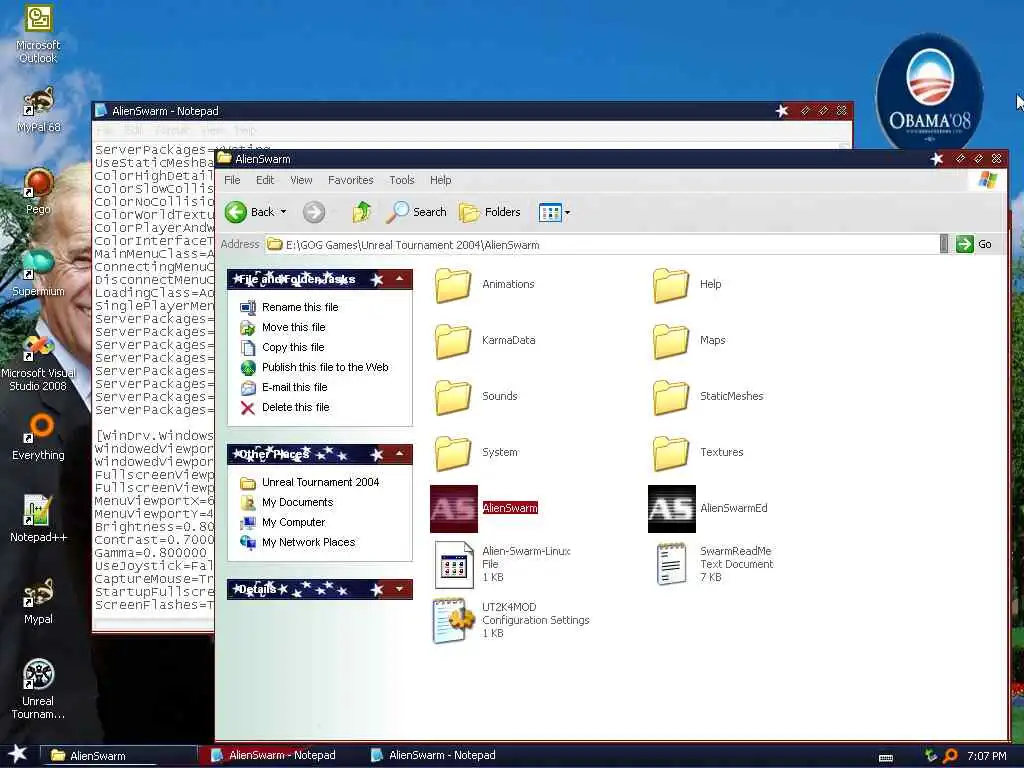This screenshot has width=1024, height=768.
Task: Click the Go button
Action: click(974, 244)
